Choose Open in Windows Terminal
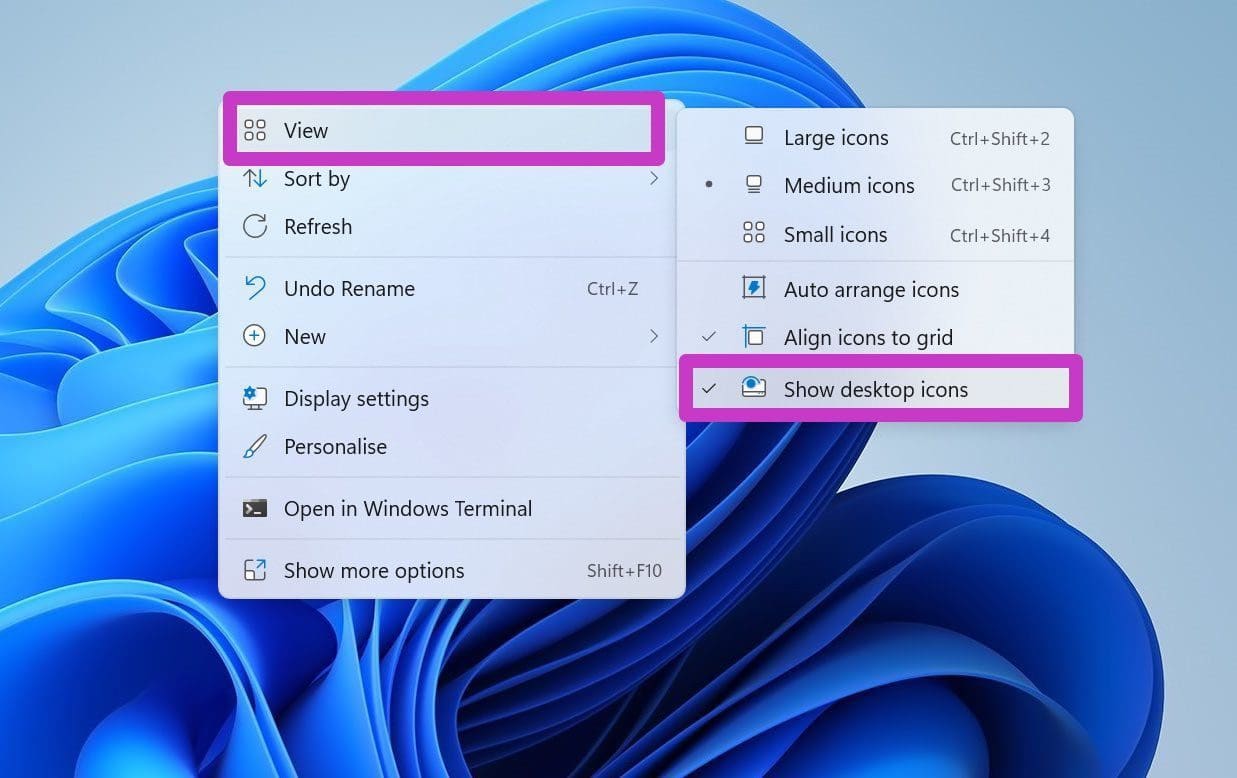1237x778 pixels. (x=452, y=508)
